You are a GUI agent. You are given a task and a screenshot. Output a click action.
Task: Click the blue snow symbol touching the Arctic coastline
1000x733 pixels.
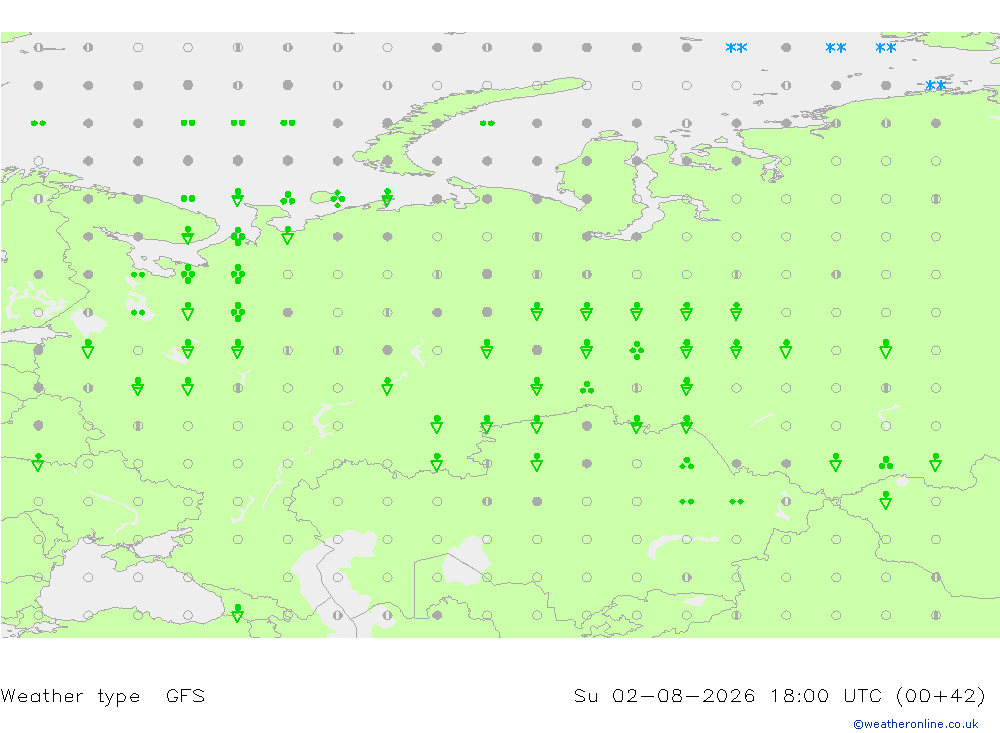(x=936, y=85)
